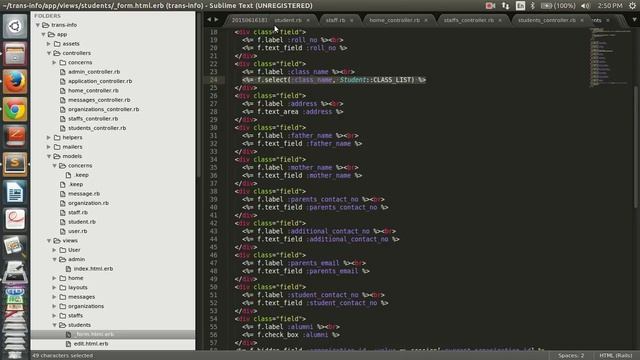Screen dimensions: 640x360
Task: Collapse the students folder
Action: click(54, 325)
